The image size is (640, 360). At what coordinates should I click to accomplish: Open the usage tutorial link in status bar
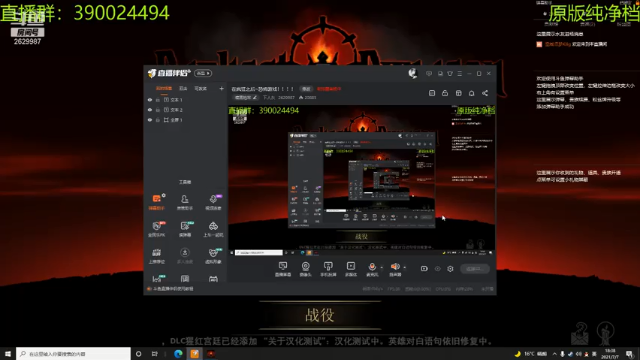(x=171, y=289)
